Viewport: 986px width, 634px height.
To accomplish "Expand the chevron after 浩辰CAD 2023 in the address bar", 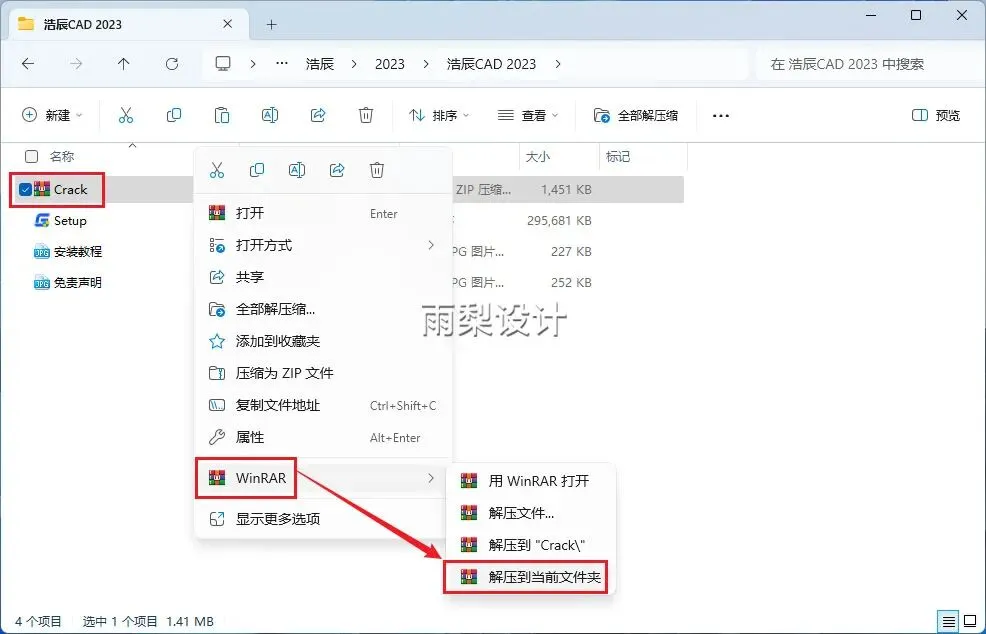I will (x=558, y=64).
